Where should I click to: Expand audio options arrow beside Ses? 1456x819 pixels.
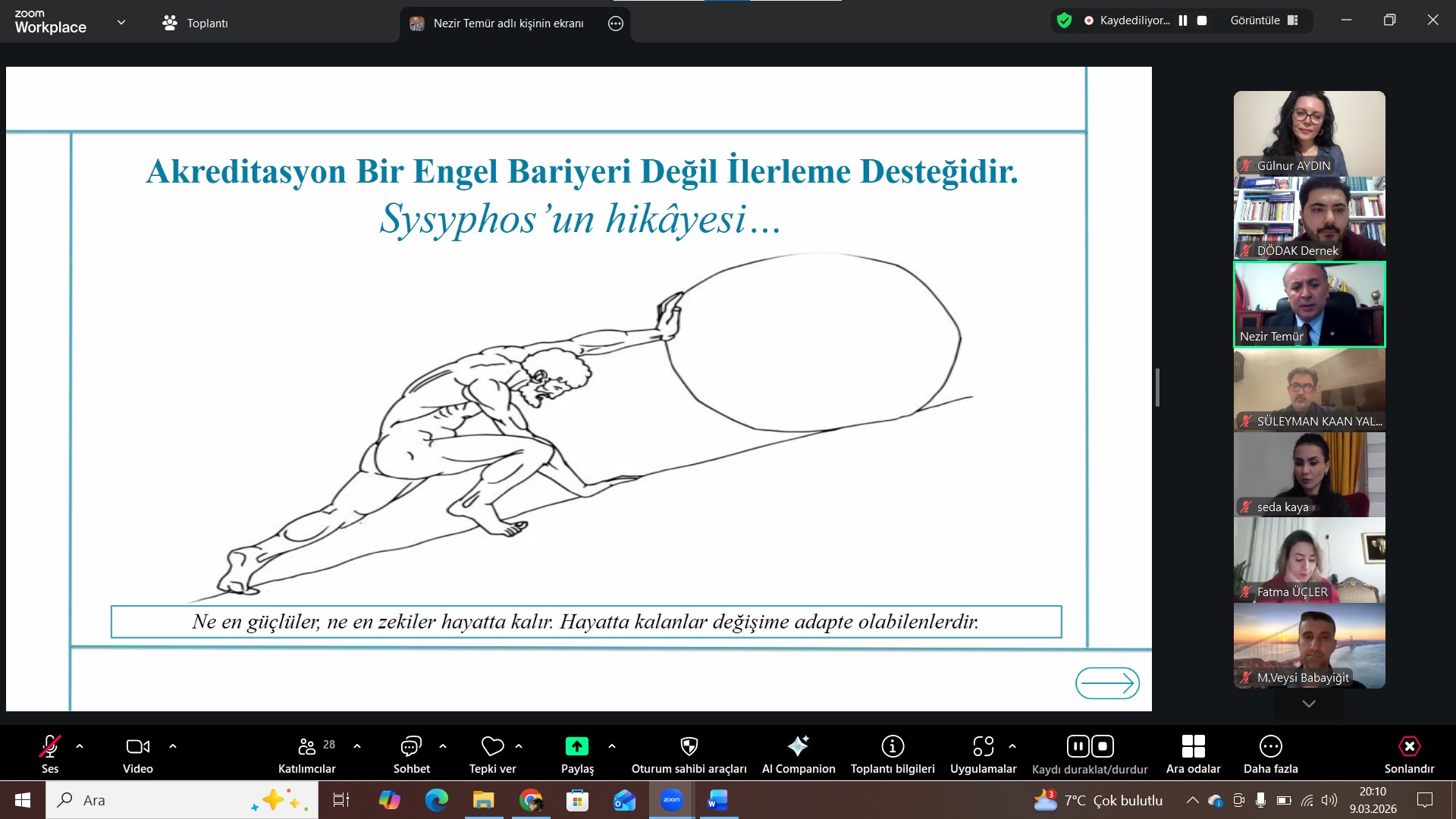click(x=80, y=746)
